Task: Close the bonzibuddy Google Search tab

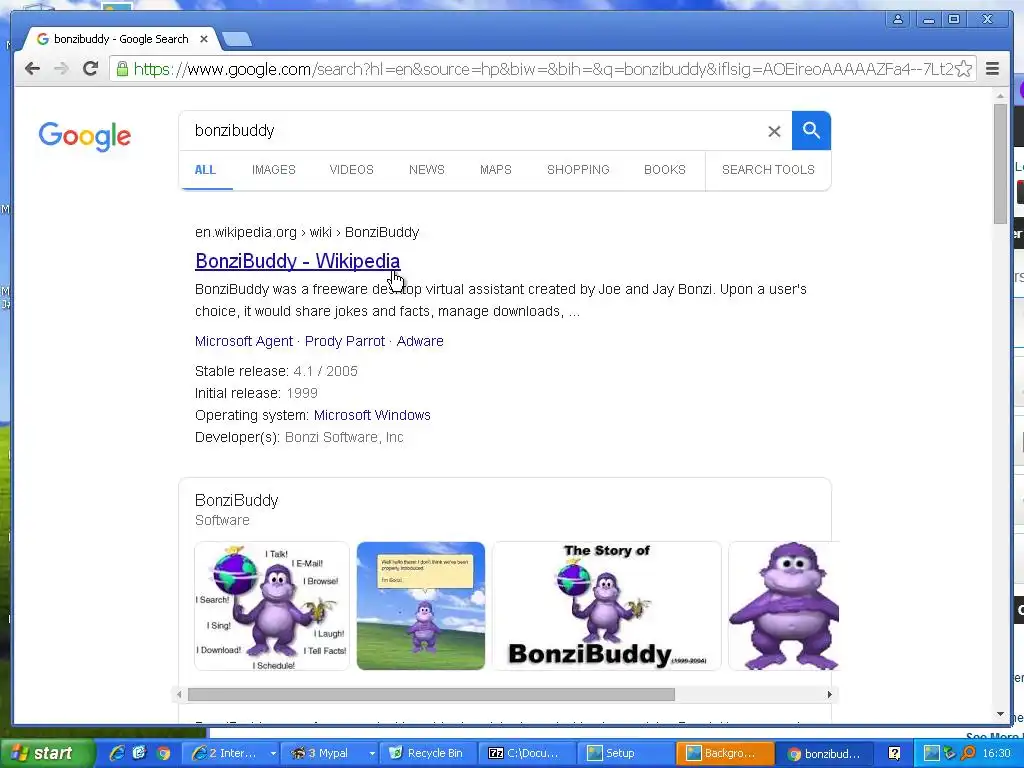Action: point(204,39)
